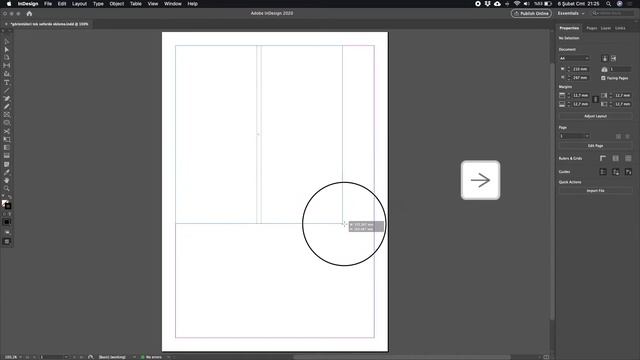Viewport: 640px width, 360px height.
Task: Select the Direct Selection tool
Action: pos(7,49)
